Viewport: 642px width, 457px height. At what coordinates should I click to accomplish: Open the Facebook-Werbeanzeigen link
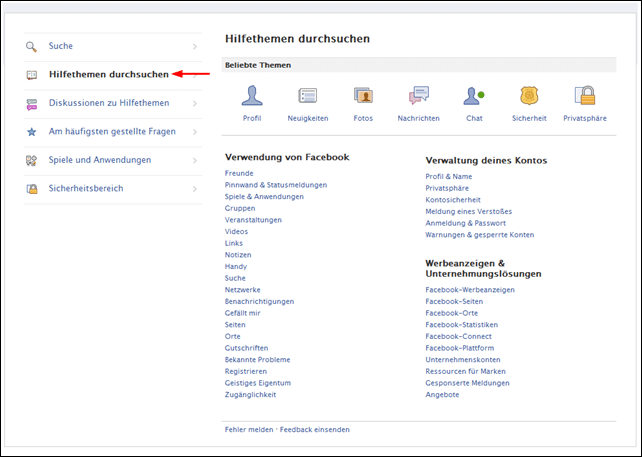(x=470, y=290)
